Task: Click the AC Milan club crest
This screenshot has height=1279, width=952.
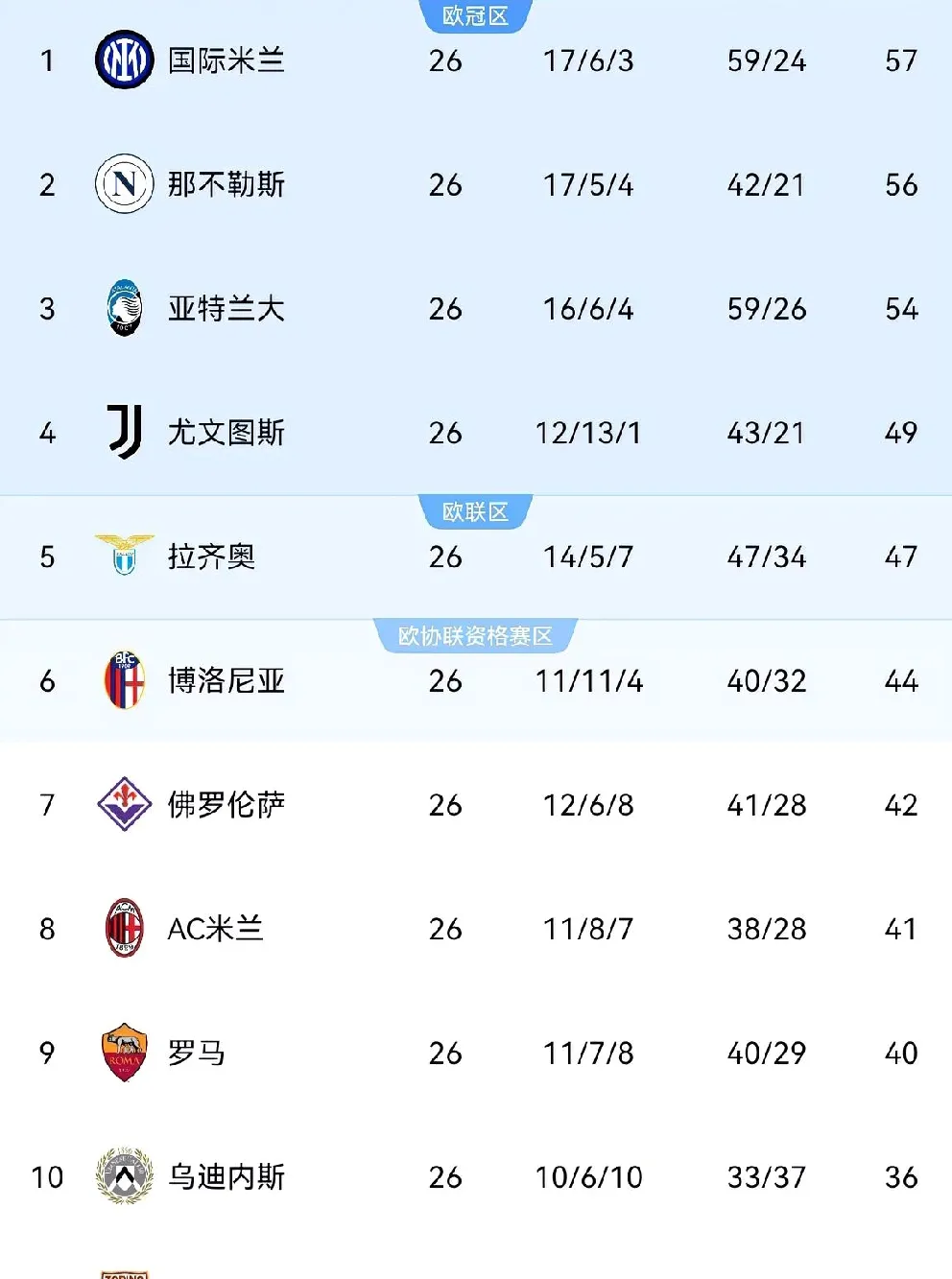Action: point(125,928)
